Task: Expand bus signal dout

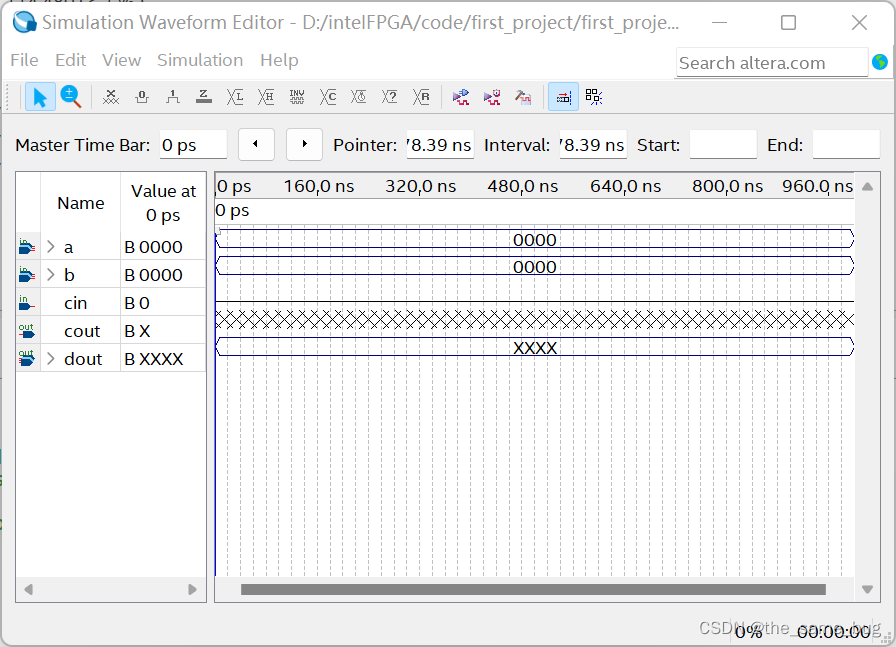Action: click(x=51, y=358)
